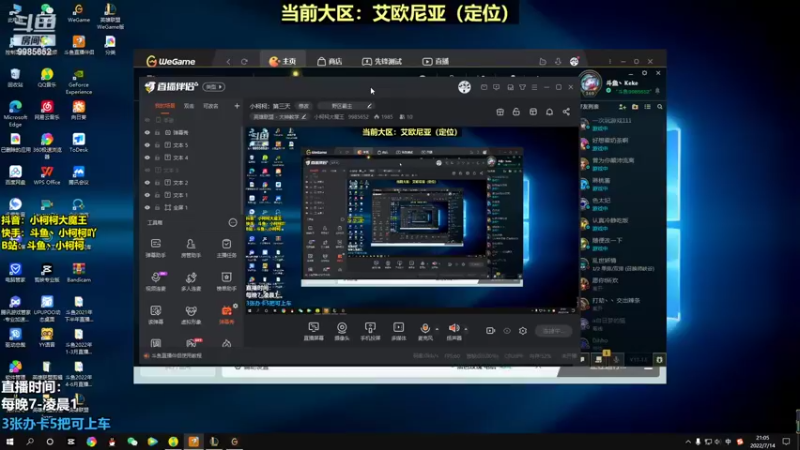This screenshot has height=450, width=800.
Task: Open Bandicam desktop icon
Action: click(x=79, y=272)
